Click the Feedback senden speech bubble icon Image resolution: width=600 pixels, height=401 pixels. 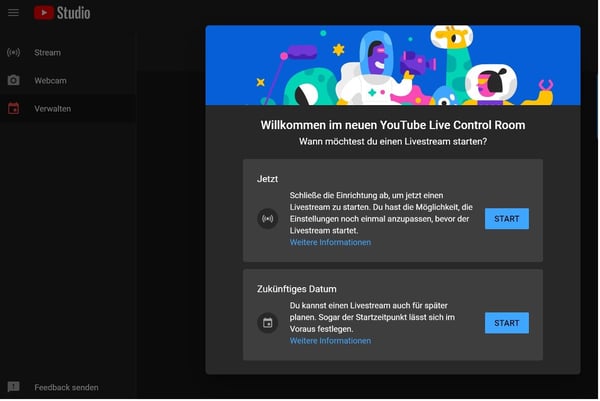(x=13, y=387)
